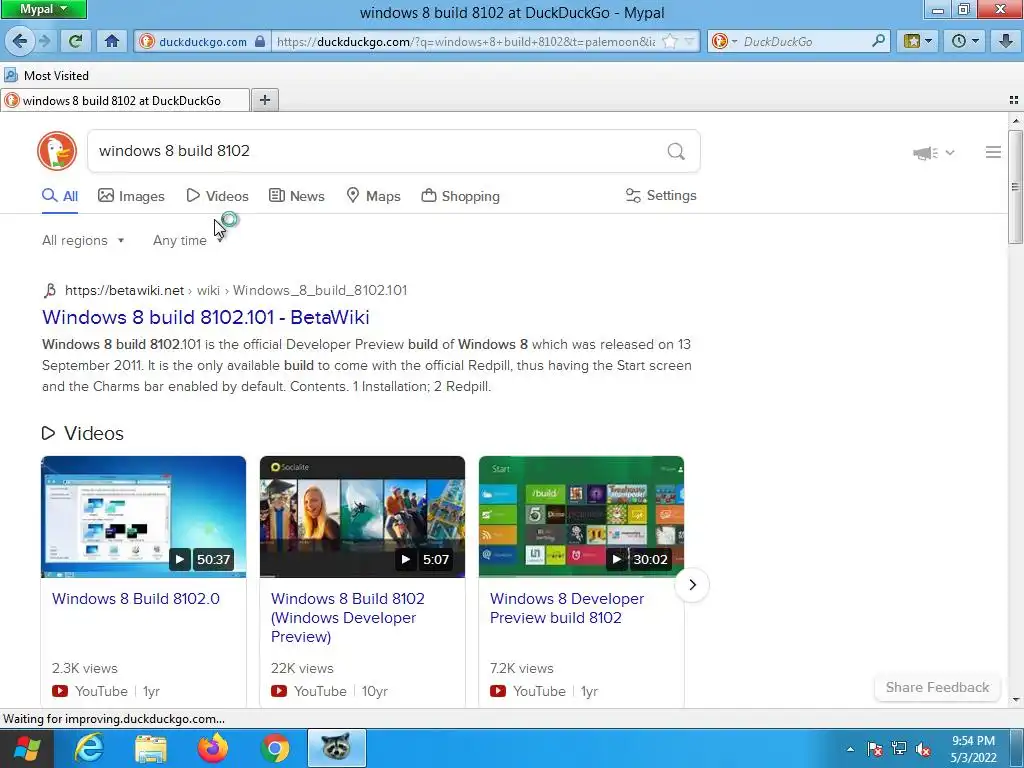Open the Most Visited bookmarks folder

point(47,76)
